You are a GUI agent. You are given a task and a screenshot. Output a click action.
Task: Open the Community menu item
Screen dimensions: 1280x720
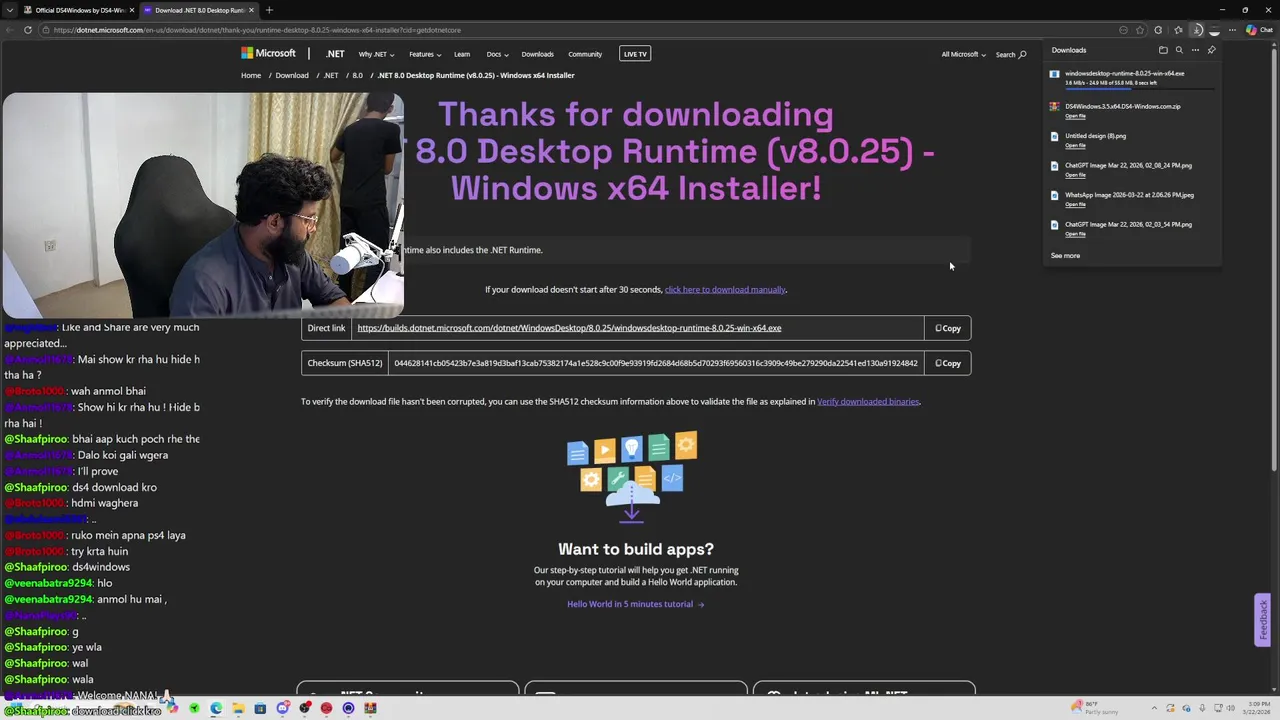point(585,54)
